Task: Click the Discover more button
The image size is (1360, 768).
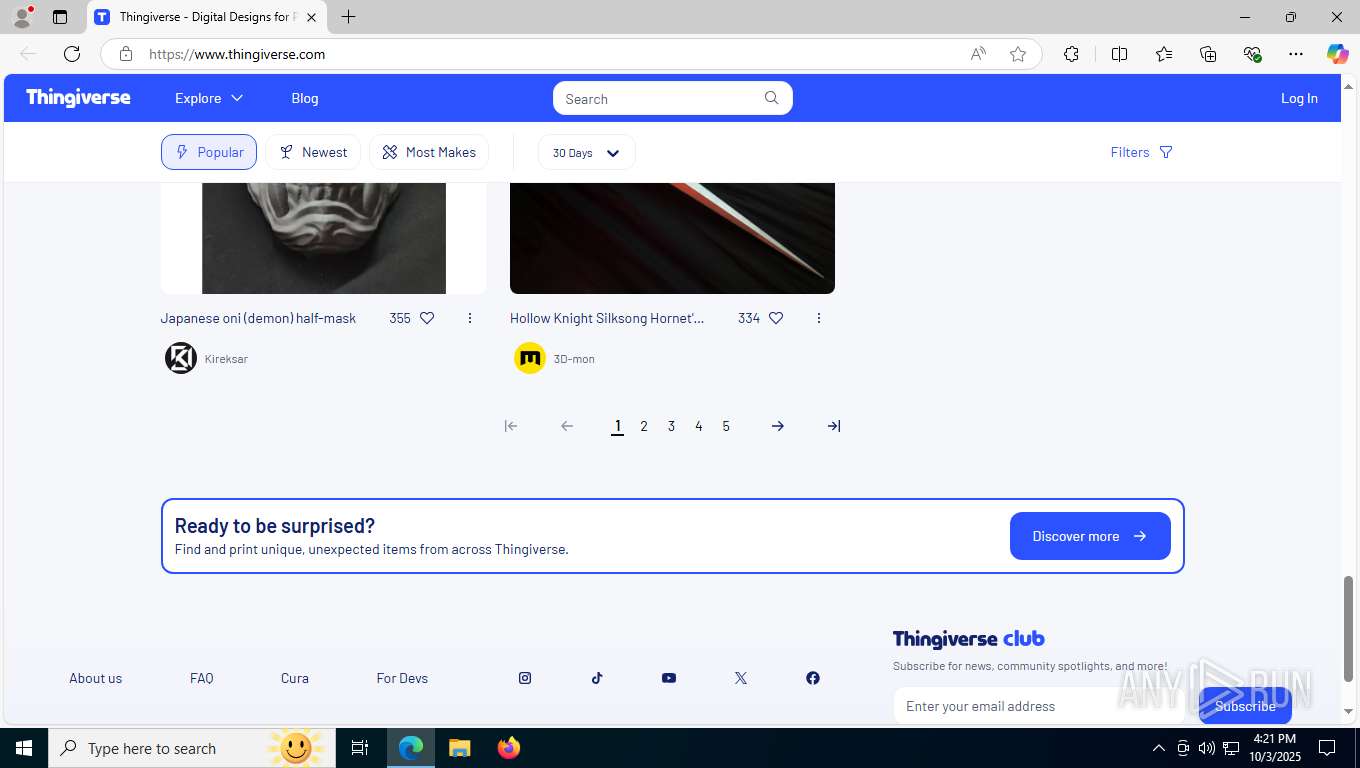Action: (1090, 536)
